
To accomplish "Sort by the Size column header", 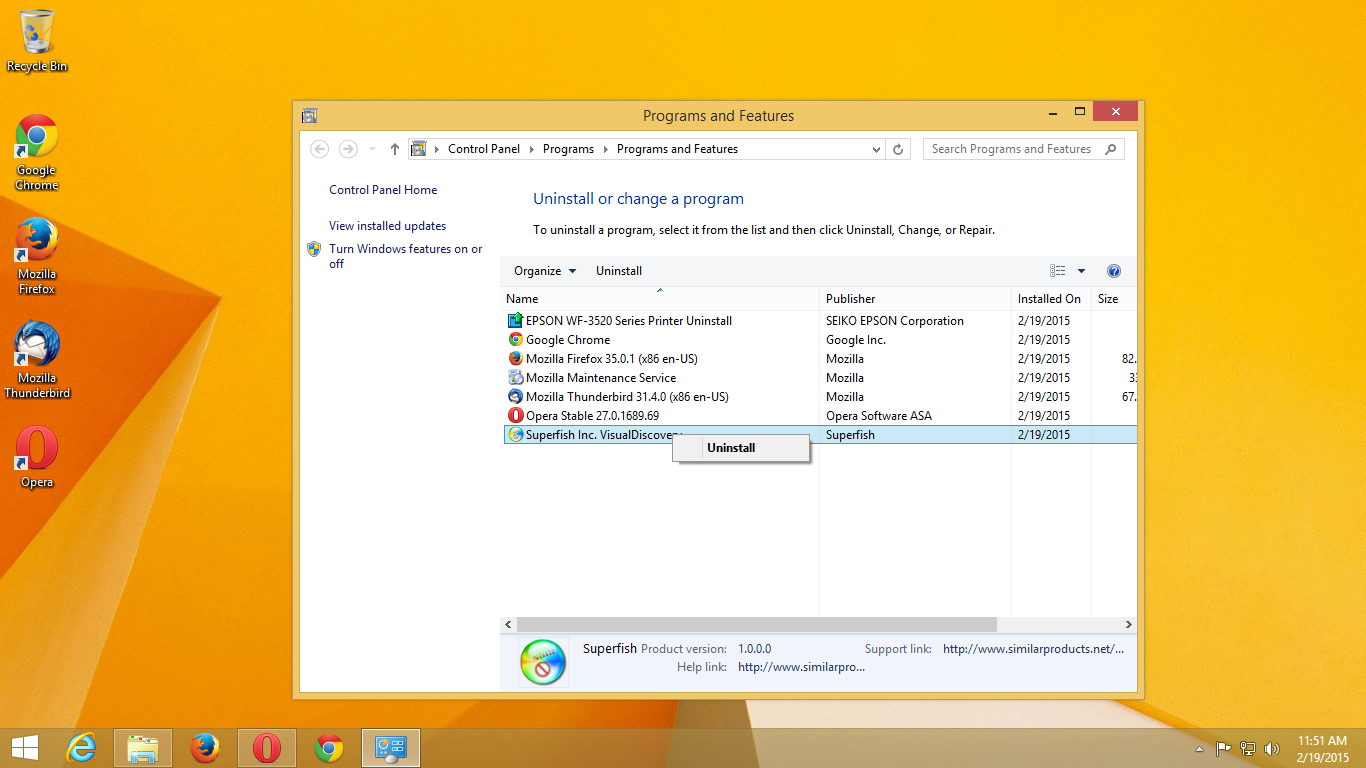I will coord(1114,299).
